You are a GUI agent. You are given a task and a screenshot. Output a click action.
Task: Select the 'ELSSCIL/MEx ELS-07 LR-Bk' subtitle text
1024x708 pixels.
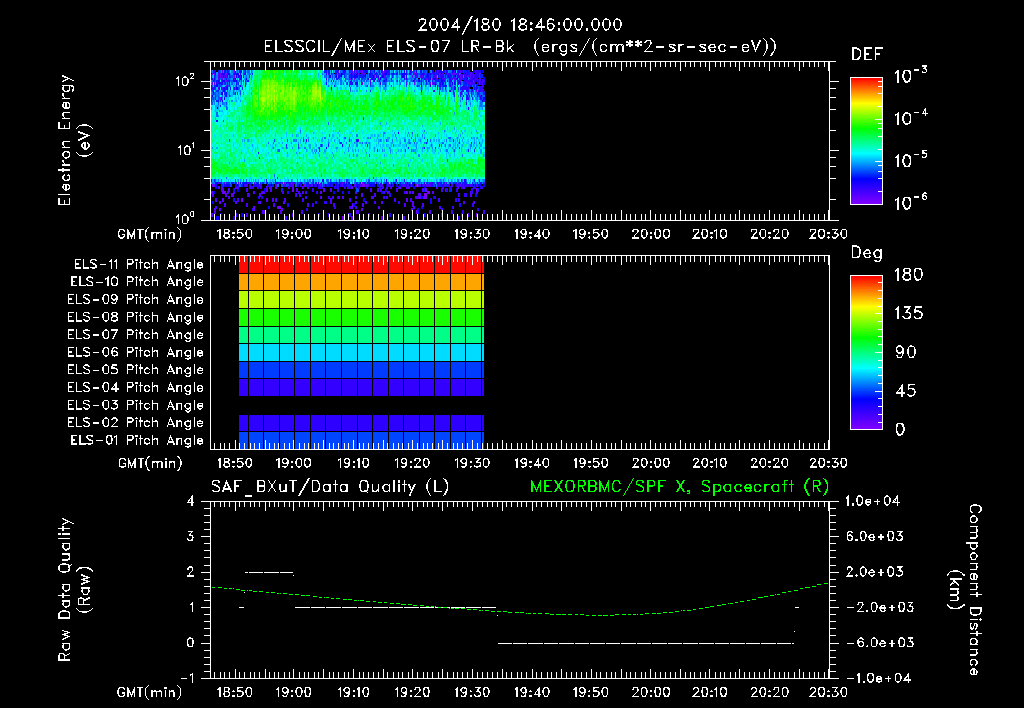(x=389, y=47)
